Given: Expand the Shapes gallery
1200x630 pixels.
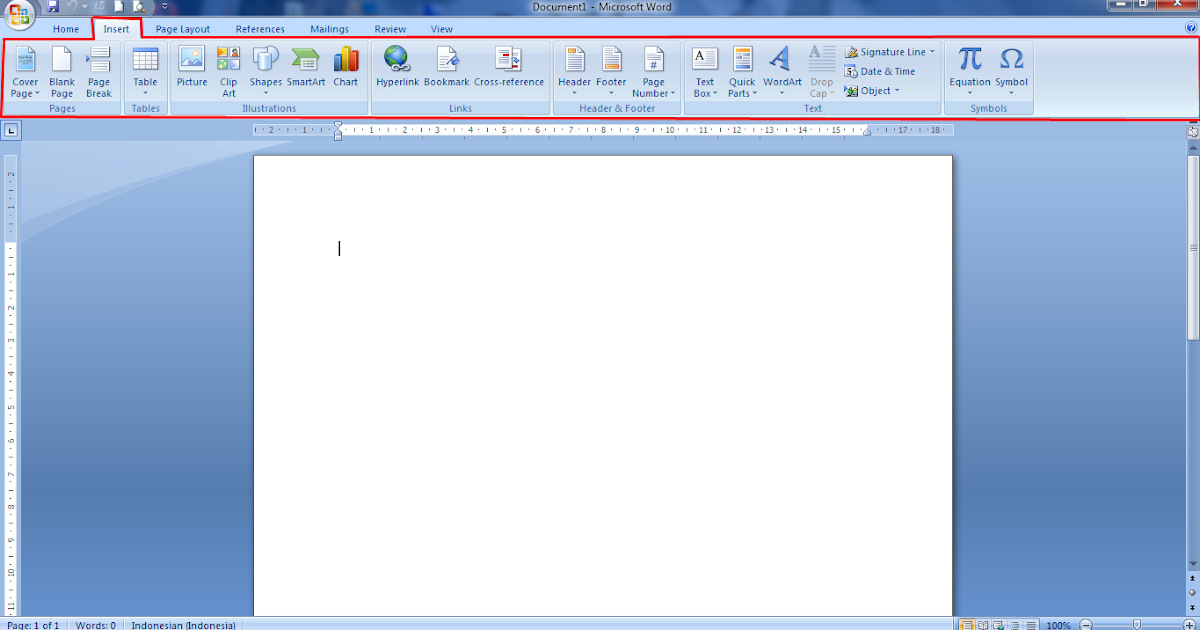Looking at the screenshot, I should 266,72.
